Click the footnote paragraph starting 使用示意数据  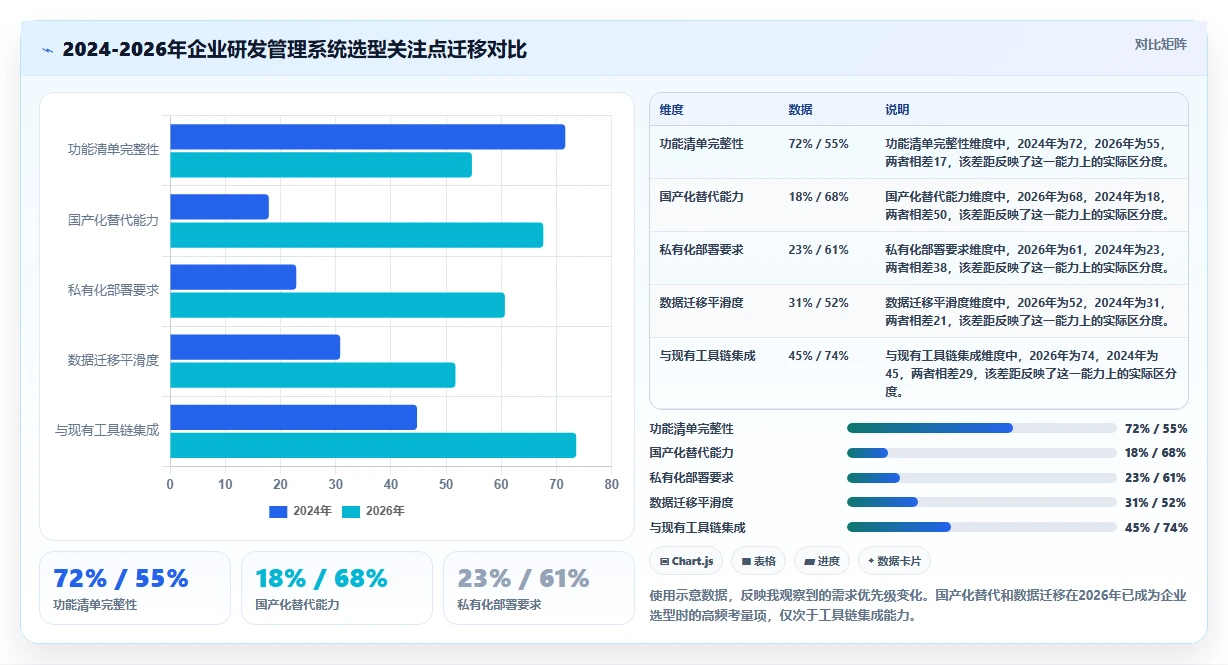pos(918,605)
